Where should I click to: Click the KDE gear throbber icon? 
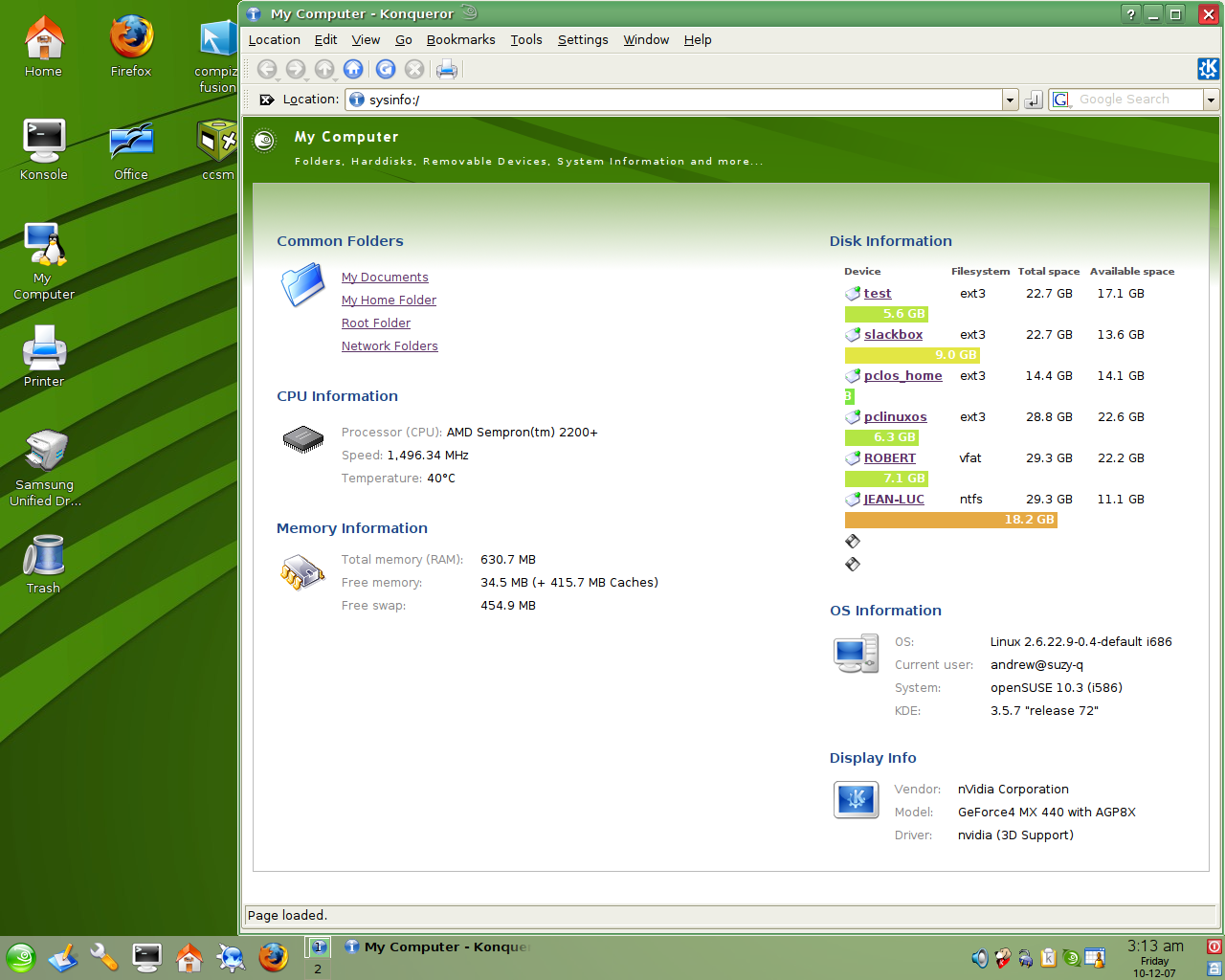click(1208, 69)
